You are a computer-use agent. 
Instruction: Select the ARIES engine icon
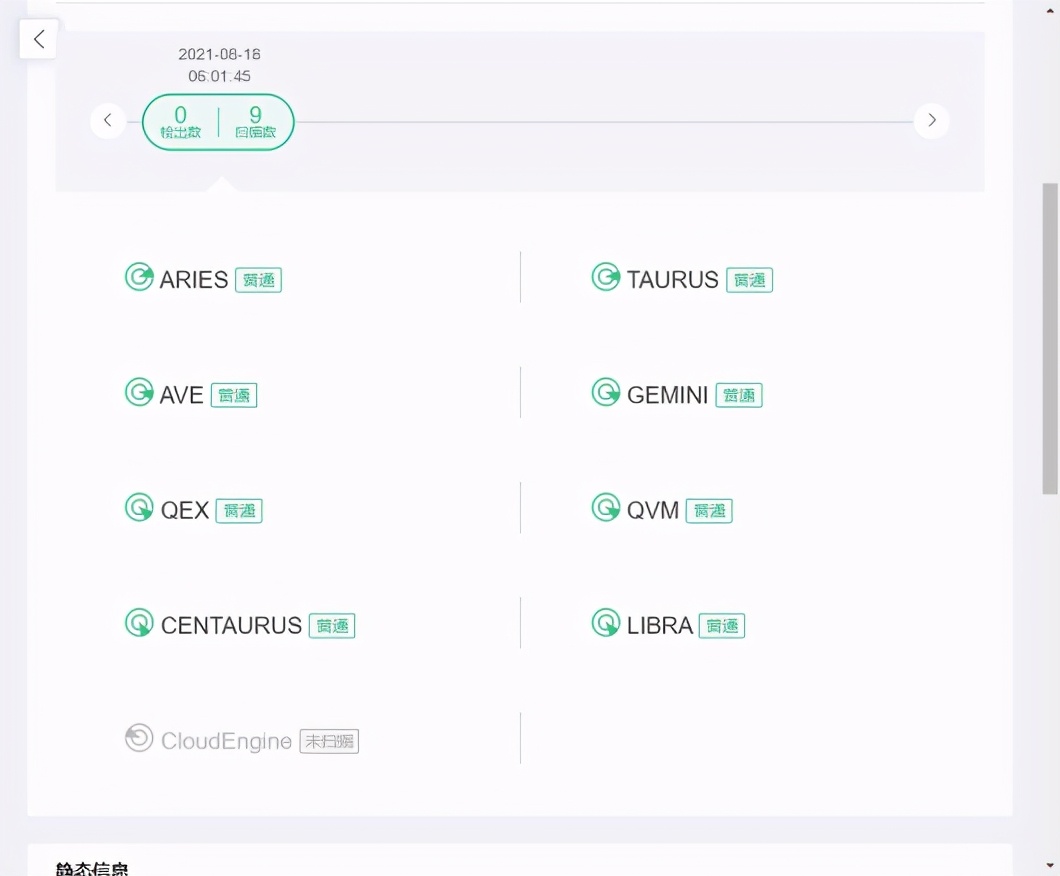[x=139, y=279]
